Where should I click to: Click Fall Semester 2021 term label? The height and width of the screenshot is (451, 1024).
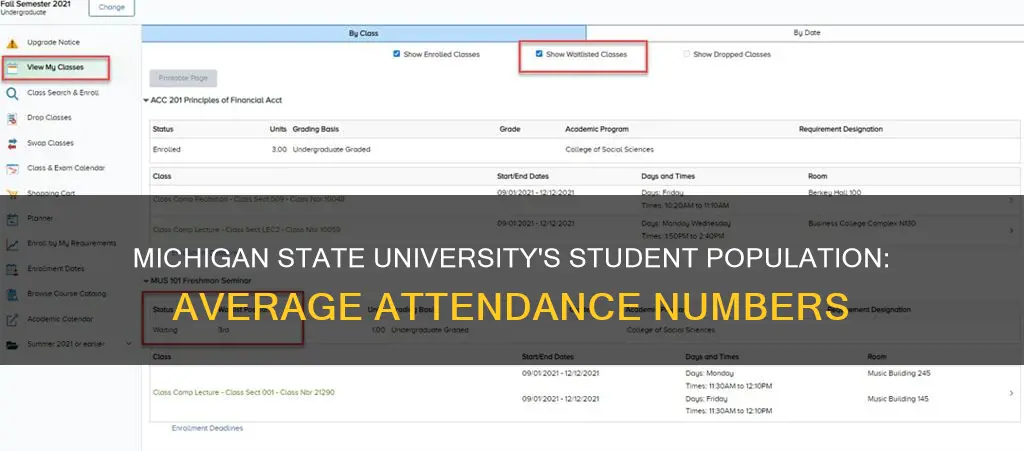(x=33, y=3)
